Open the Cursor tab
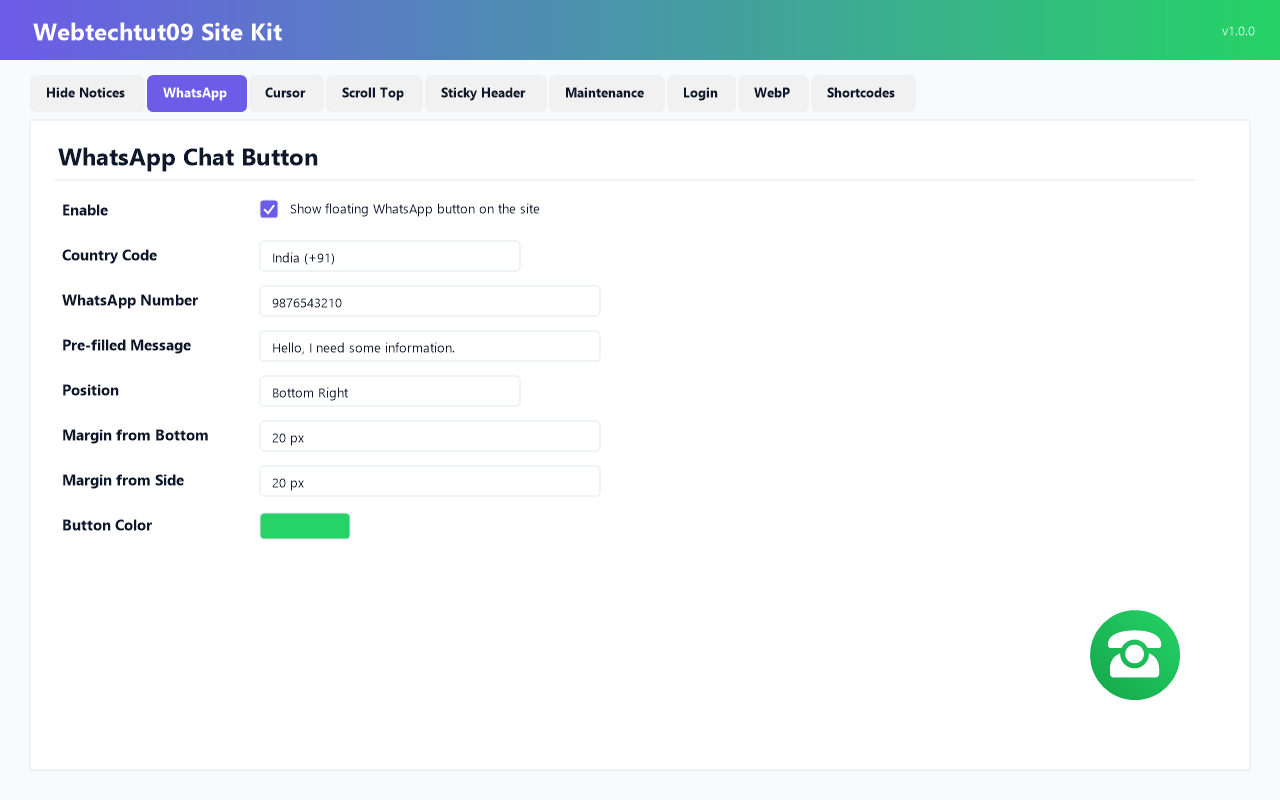 point(285,93)
